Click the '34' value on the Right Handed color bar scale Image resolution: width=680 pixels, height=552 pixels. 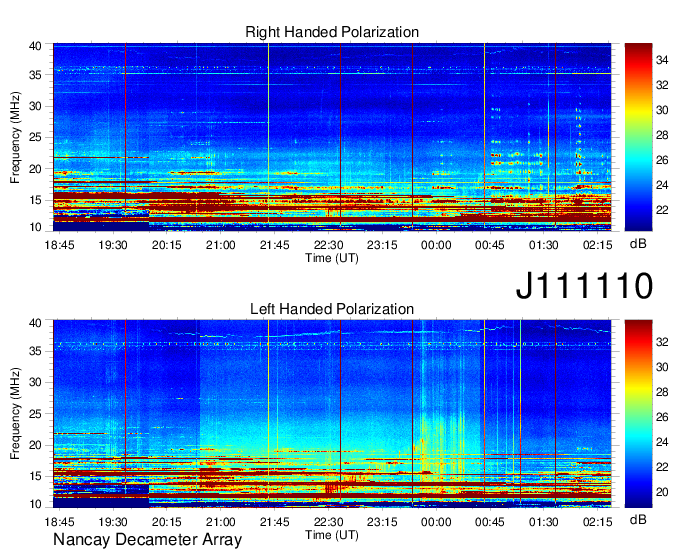[x=662, y=60]
